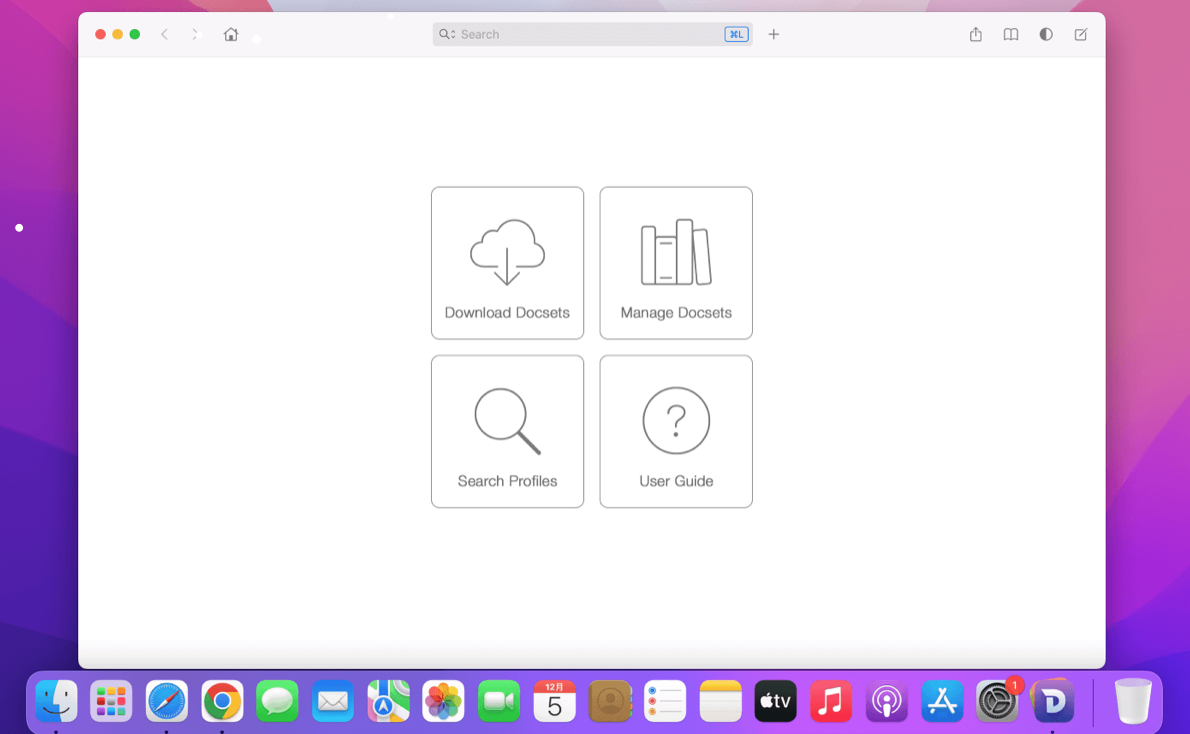1190x734 pixels.
Task: Open the Search Profiles tile
Action: point(507,431)
